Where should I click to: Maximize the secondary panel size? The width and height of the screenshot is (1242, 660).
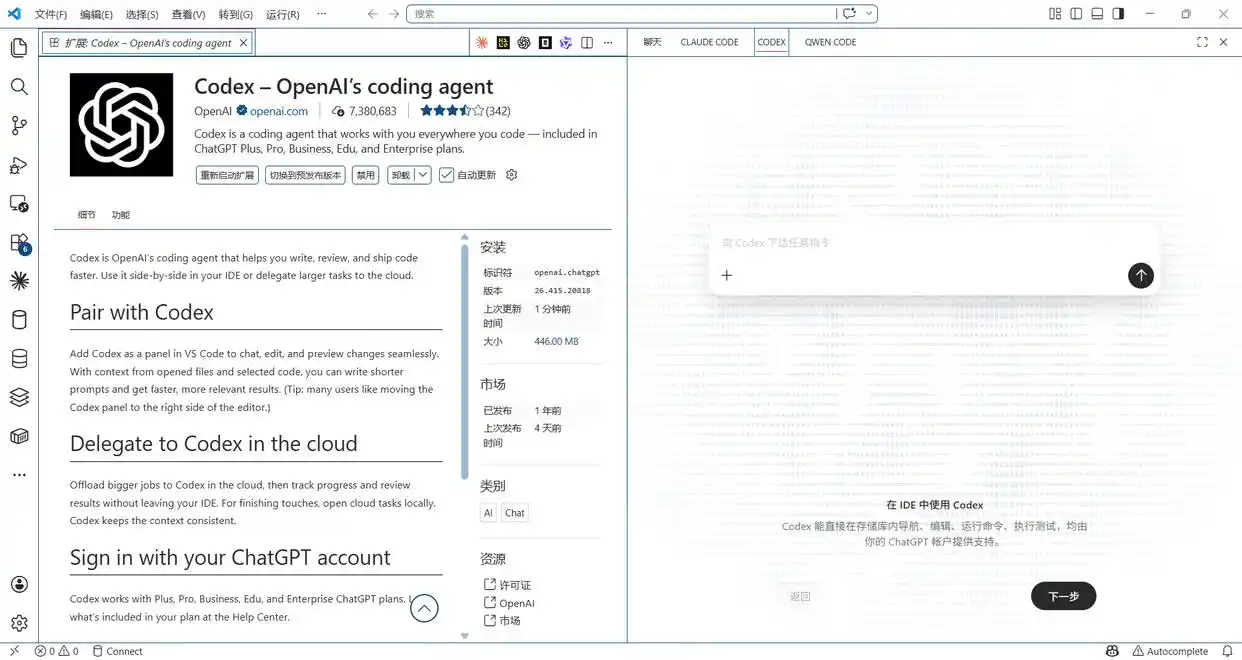[x=1202, y=42]
